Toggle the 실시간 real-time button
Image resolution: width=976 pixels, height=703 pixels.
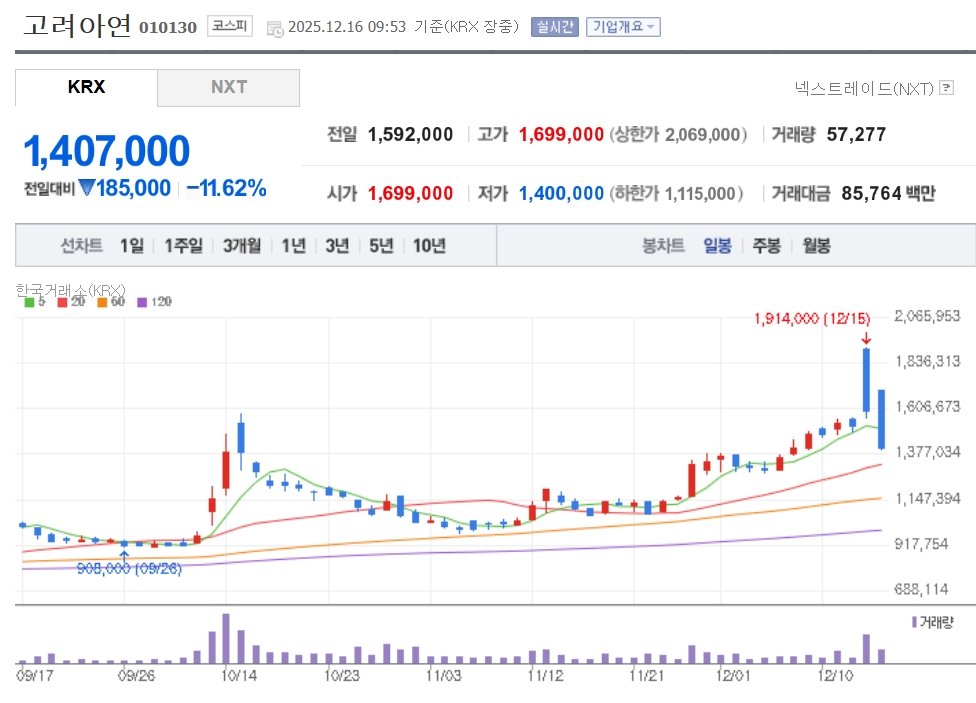click(555, 27)
